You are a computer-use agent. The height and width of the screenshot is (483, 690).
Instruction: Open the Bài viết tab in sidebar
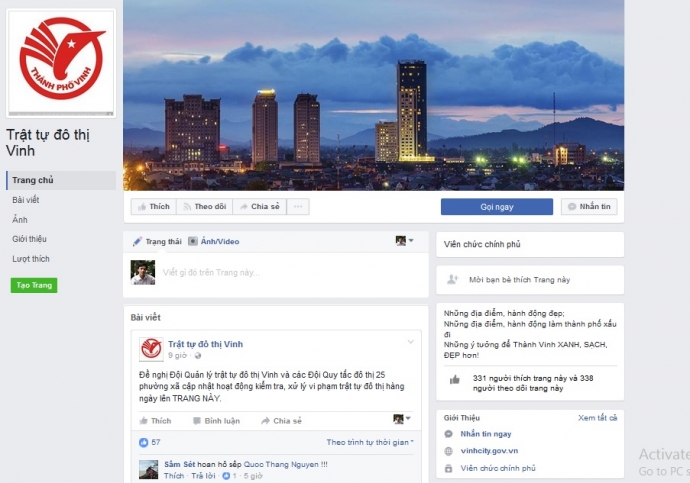coord(26,200)
